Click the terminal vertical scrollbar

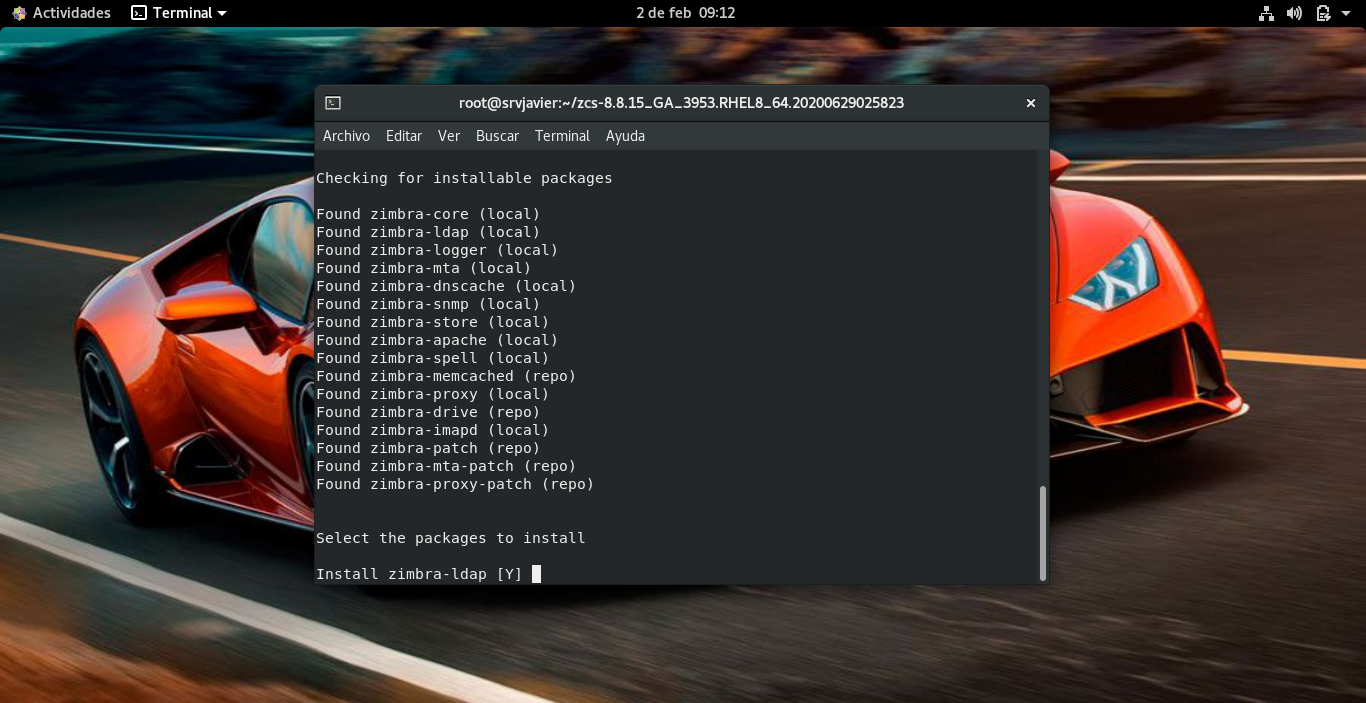point(1043,533)
